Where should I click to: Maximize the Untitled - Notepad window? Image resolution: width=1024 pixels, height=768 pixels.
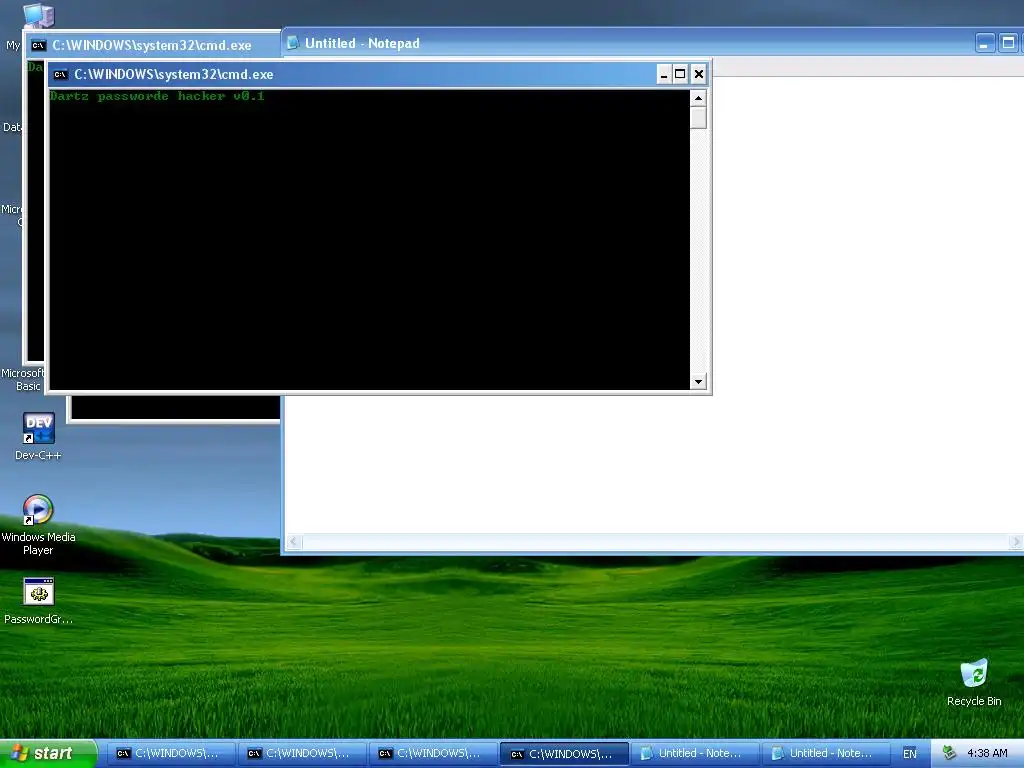point(1008,44)
